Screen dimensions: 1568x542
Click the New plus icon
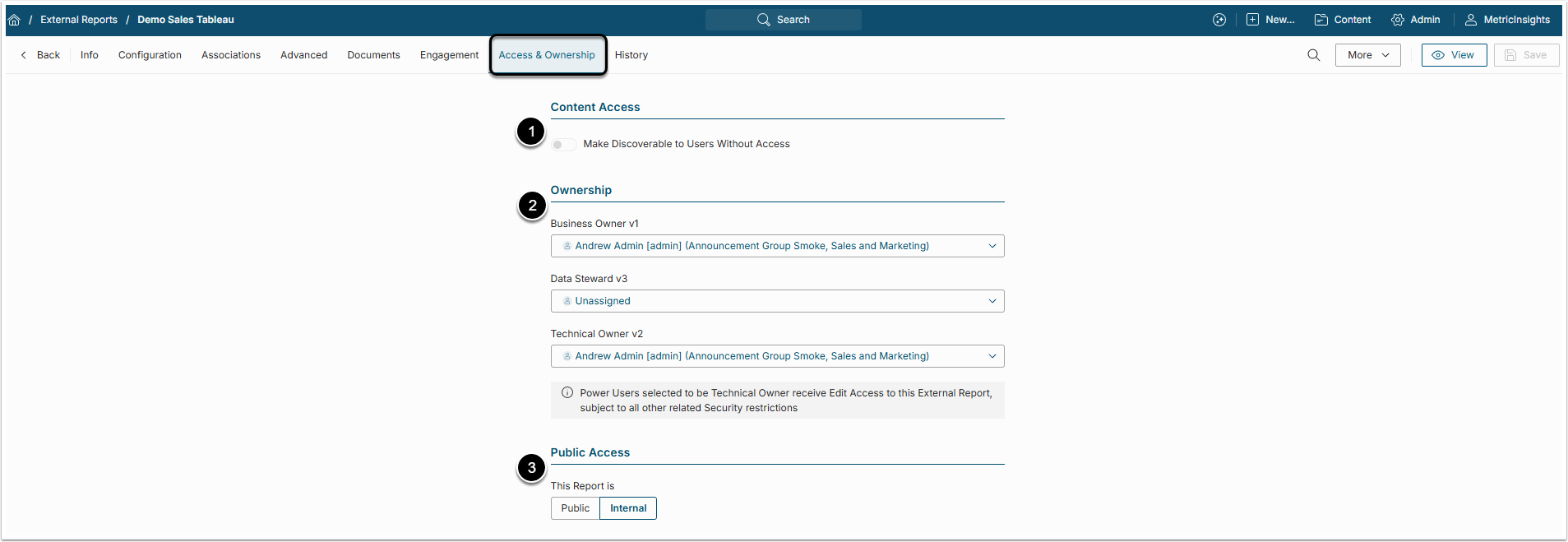pos(1252,20)
